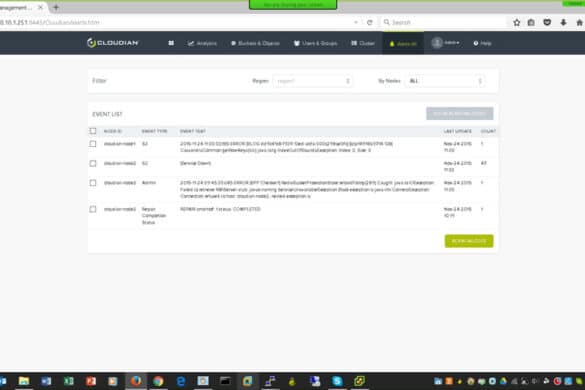Open Excel from the taskbar
The width and height of the screenshot is (585, 390).
(69, 381)
